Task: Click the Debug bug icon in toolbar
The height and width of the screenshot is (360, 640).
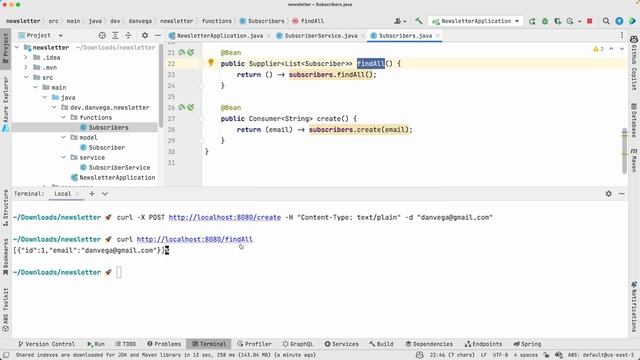Action: click(x=544, y=21)
